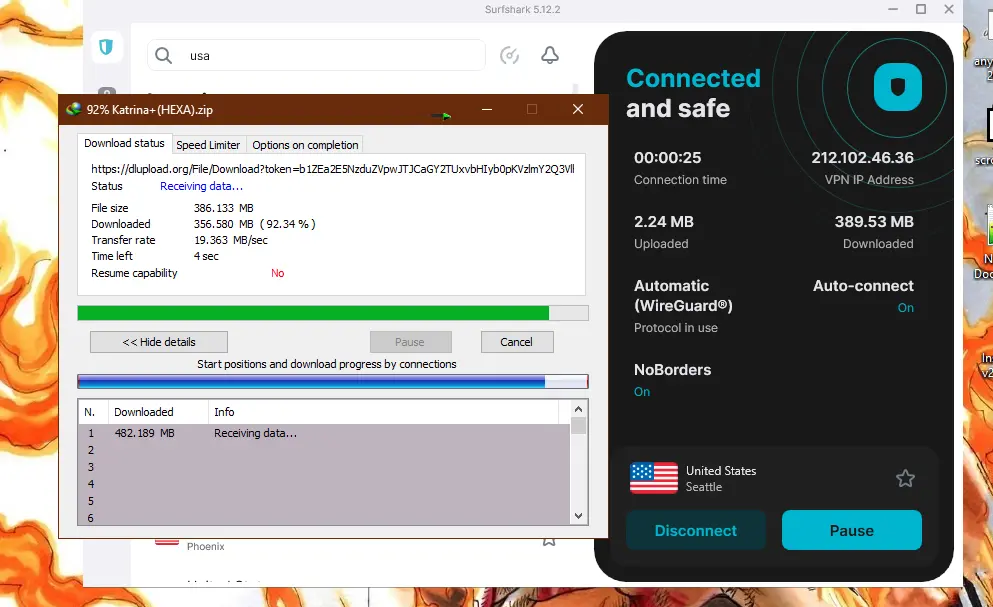Screen dimensions: 993x607
Task: Close the Surfshark window
Action: [949, 9]
